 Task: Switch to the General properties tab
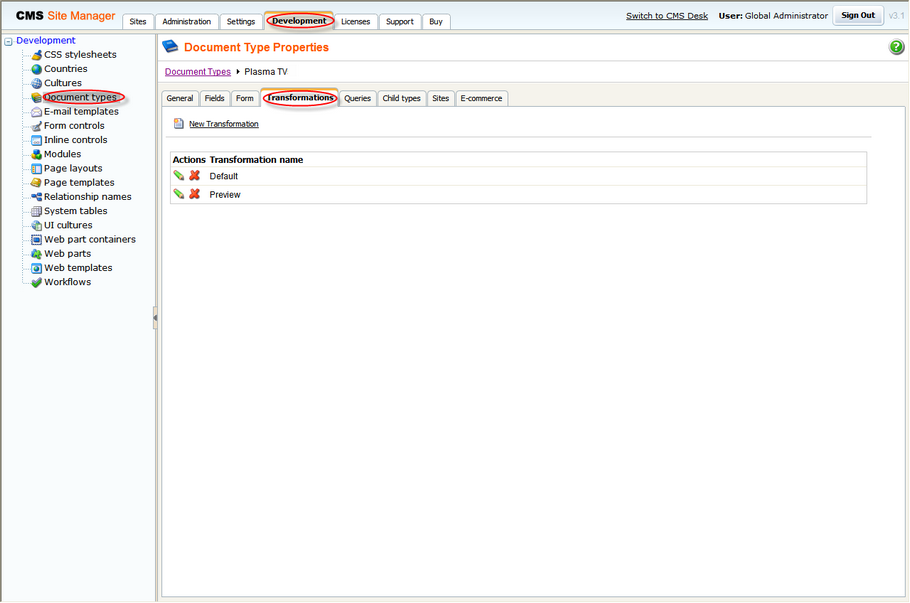180,99
